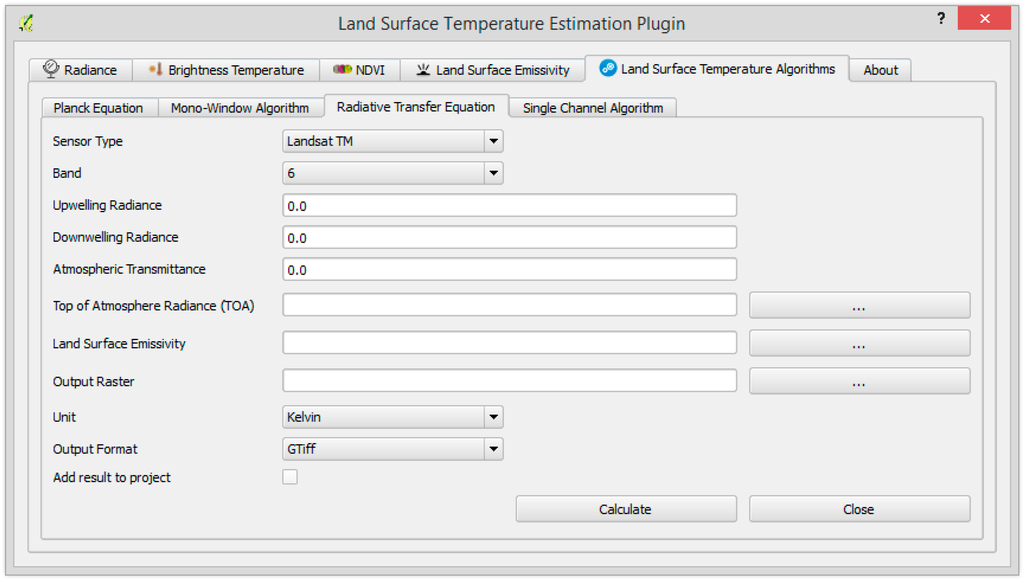Expand the Output Format dropdown

[x=393, y=449]
